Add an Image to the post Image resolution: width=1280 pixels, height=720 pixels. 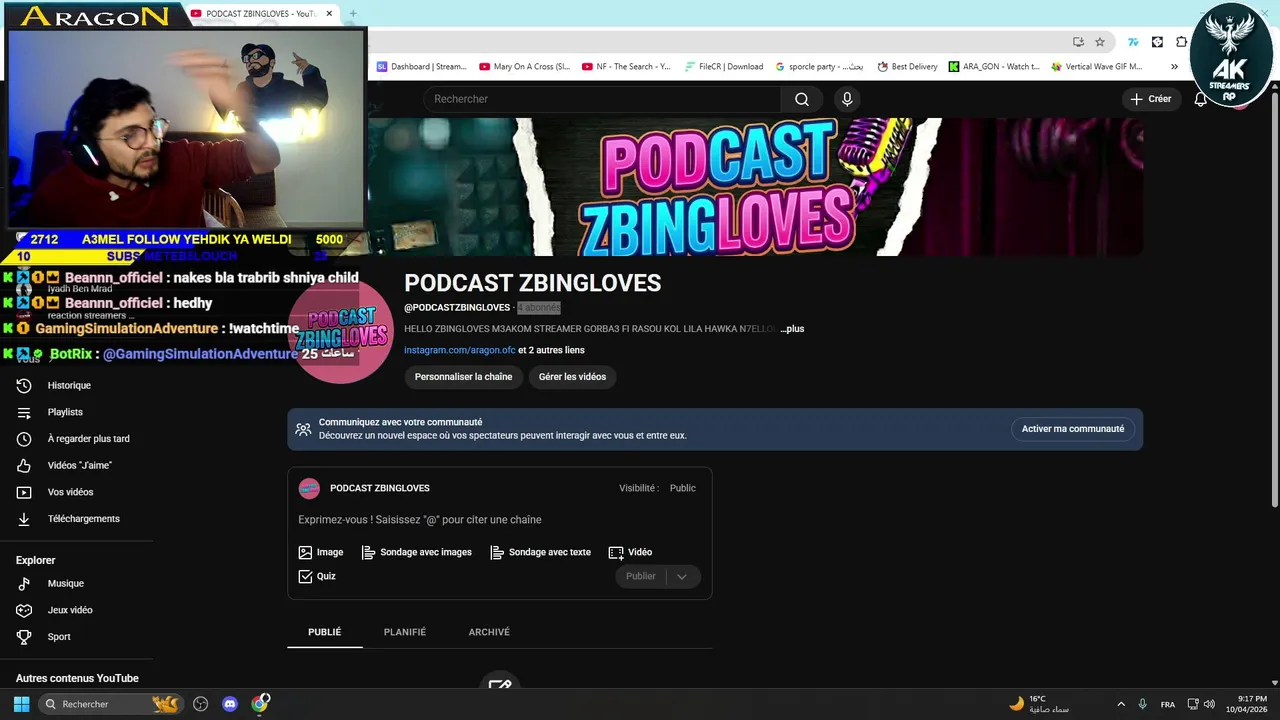pyautogui.click(x=321, y=552)
